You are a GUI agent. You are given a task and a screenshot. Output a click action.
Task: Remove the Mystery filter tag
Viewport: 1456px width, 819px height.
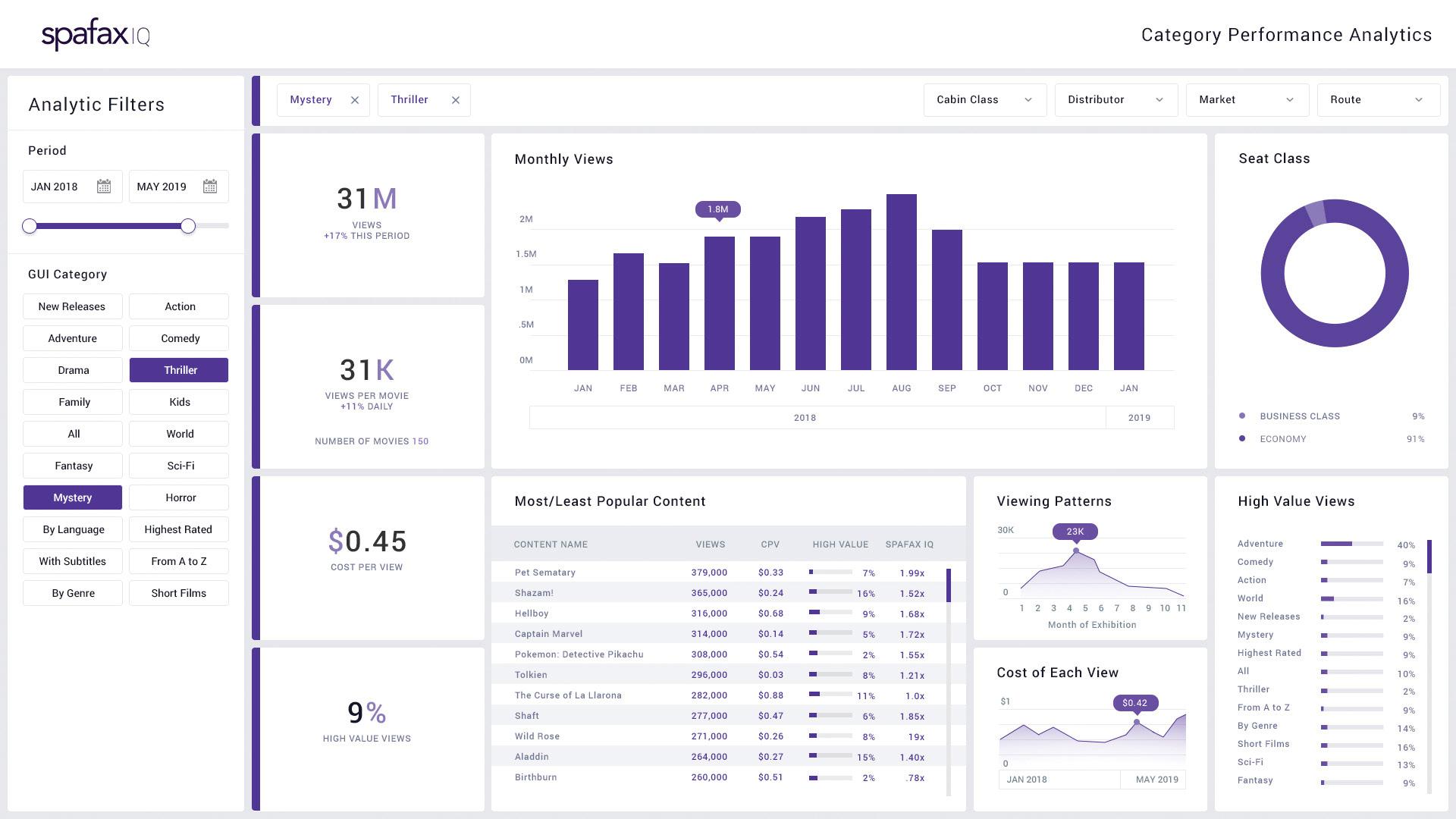355,100
